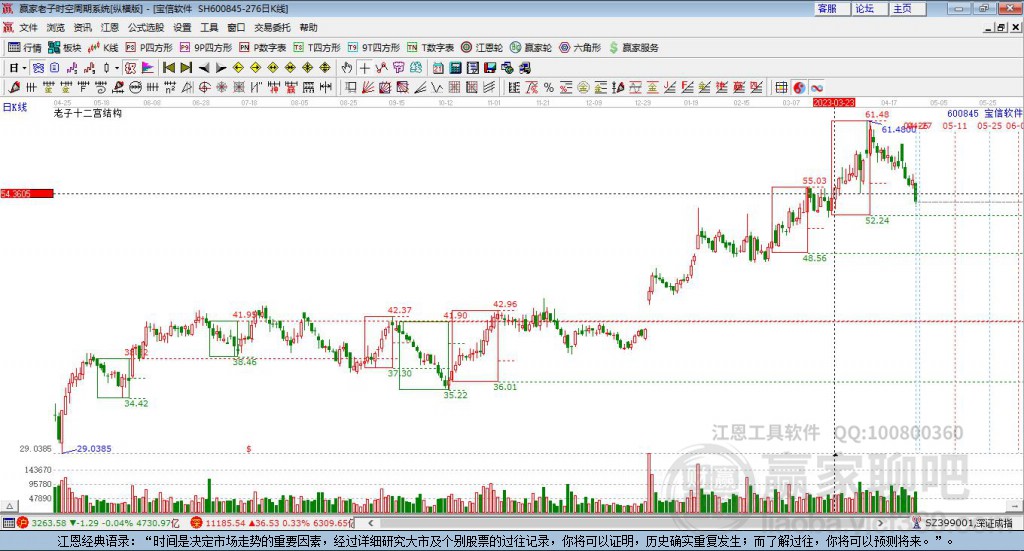Click the up-triangle button beside volume panel

(x=10, y=506)
